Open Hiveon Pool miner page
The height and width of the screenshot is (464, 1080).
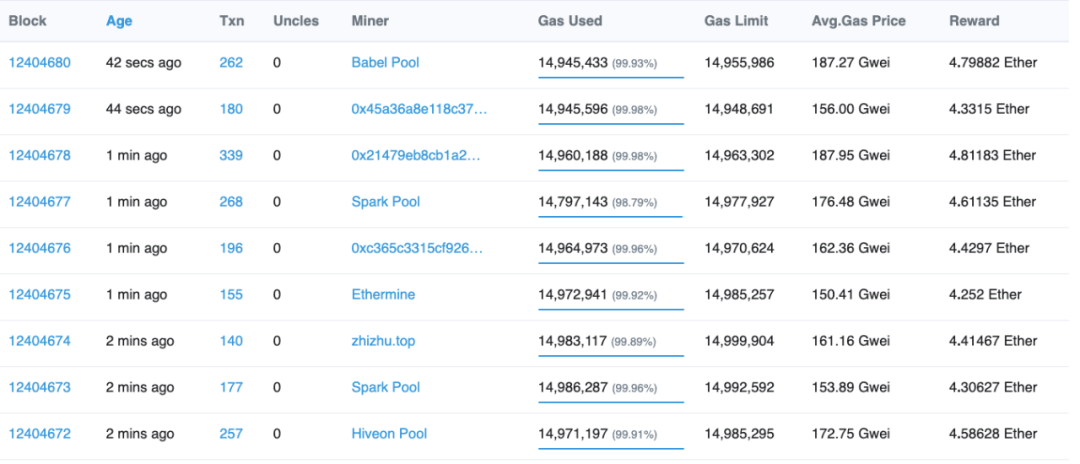coord(389,434)
